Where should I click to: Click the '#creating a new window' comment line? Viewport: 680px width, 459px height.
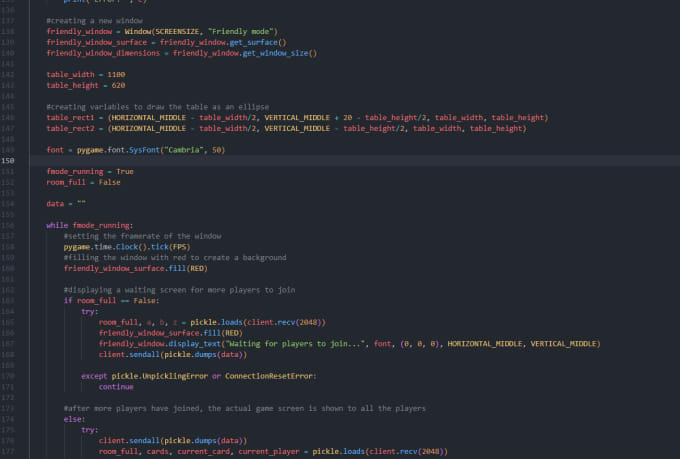[94, 21]
